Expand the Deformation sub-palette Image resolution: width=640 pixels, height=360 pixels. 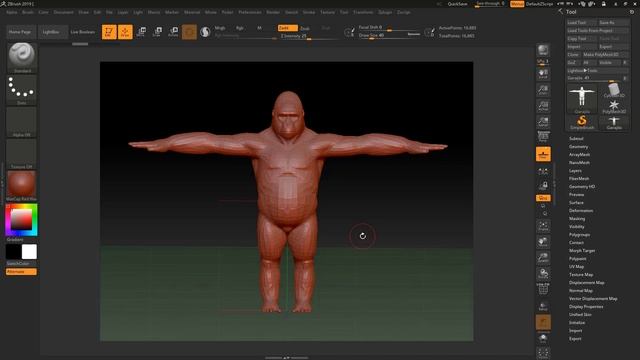point(581,211)
